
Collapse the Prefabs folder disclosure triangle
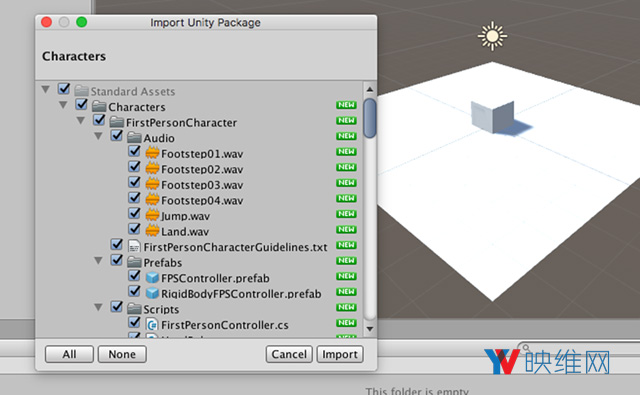[98, 260]
